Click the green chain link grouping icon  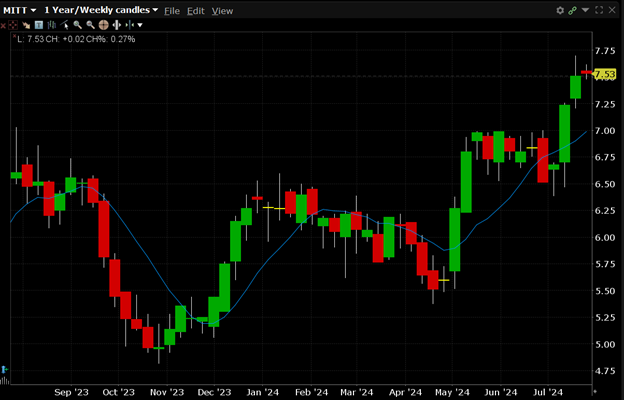(572, 10)
